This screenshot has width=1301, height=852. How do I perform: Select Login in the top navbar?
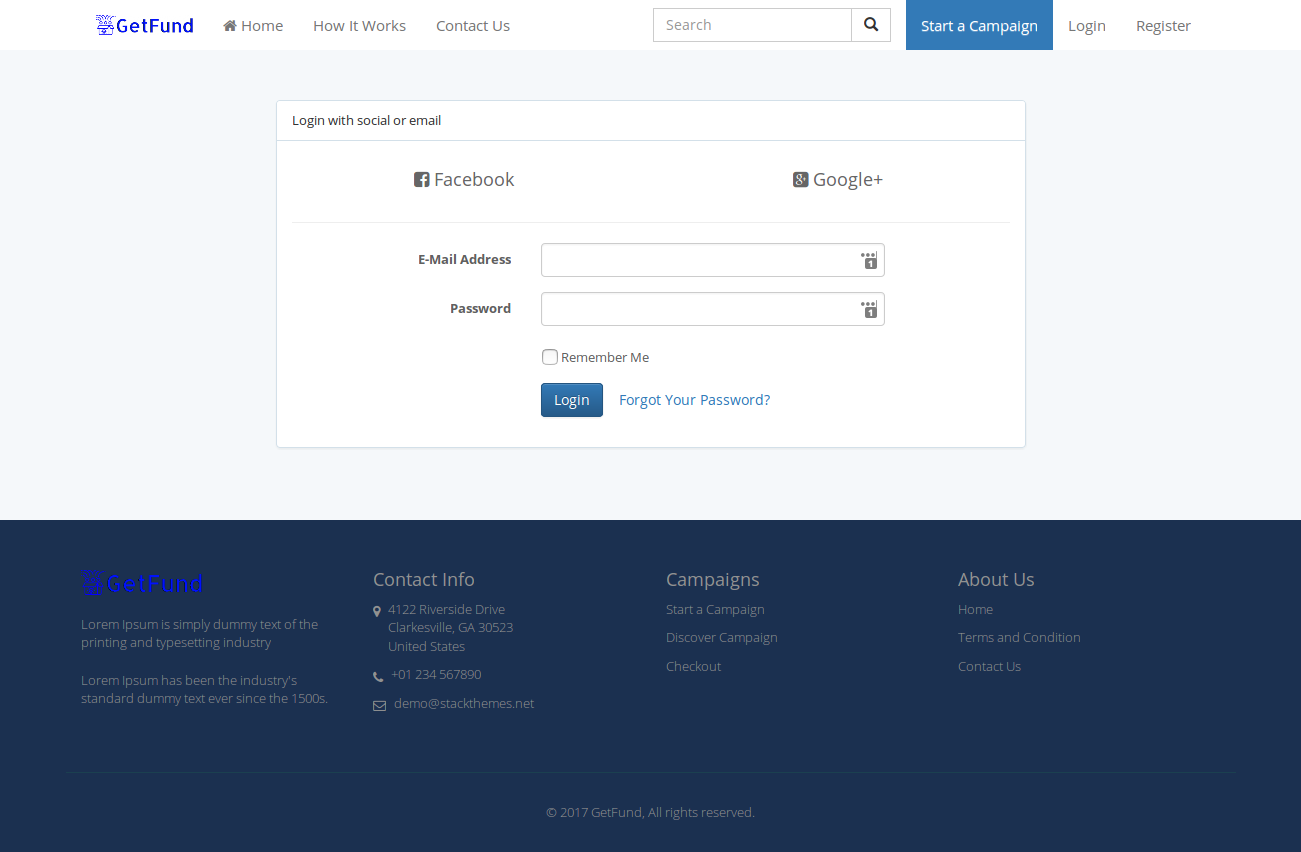pos(1087,25)
